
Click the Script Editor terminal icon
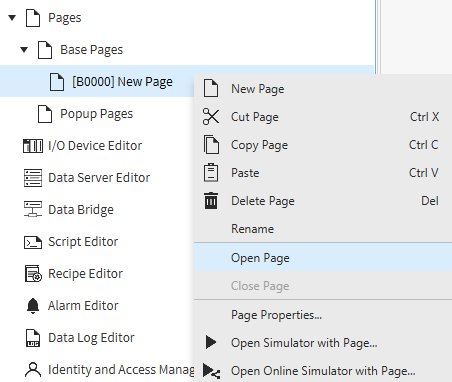(33, 242)
